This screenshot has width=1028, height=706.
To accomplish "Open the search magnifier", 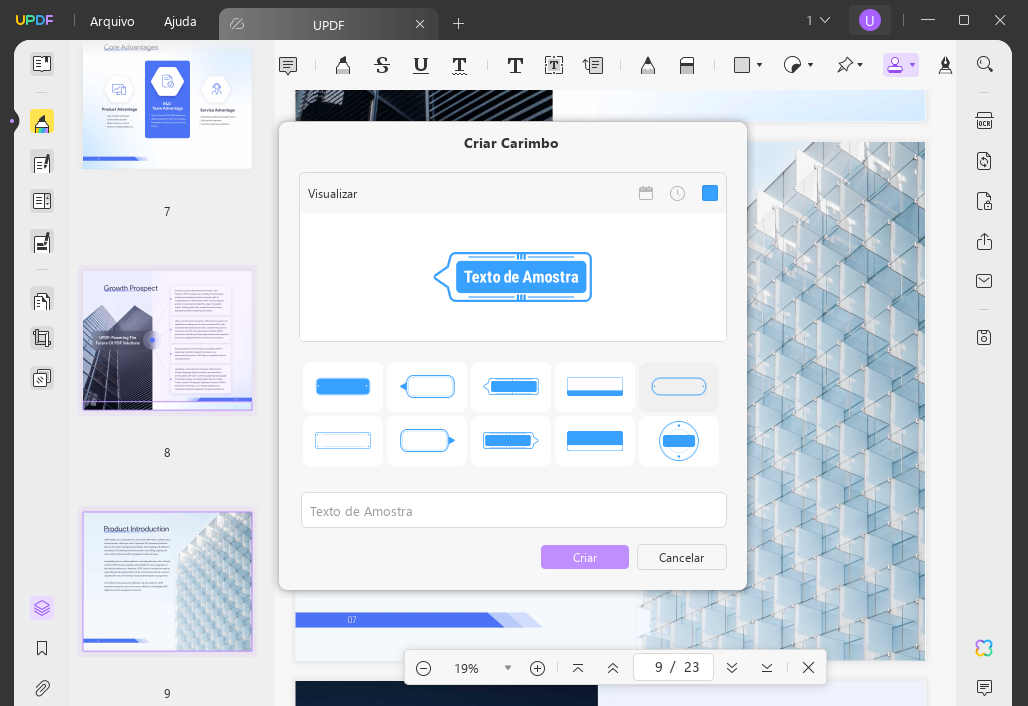I will click(x=985, y=64).
